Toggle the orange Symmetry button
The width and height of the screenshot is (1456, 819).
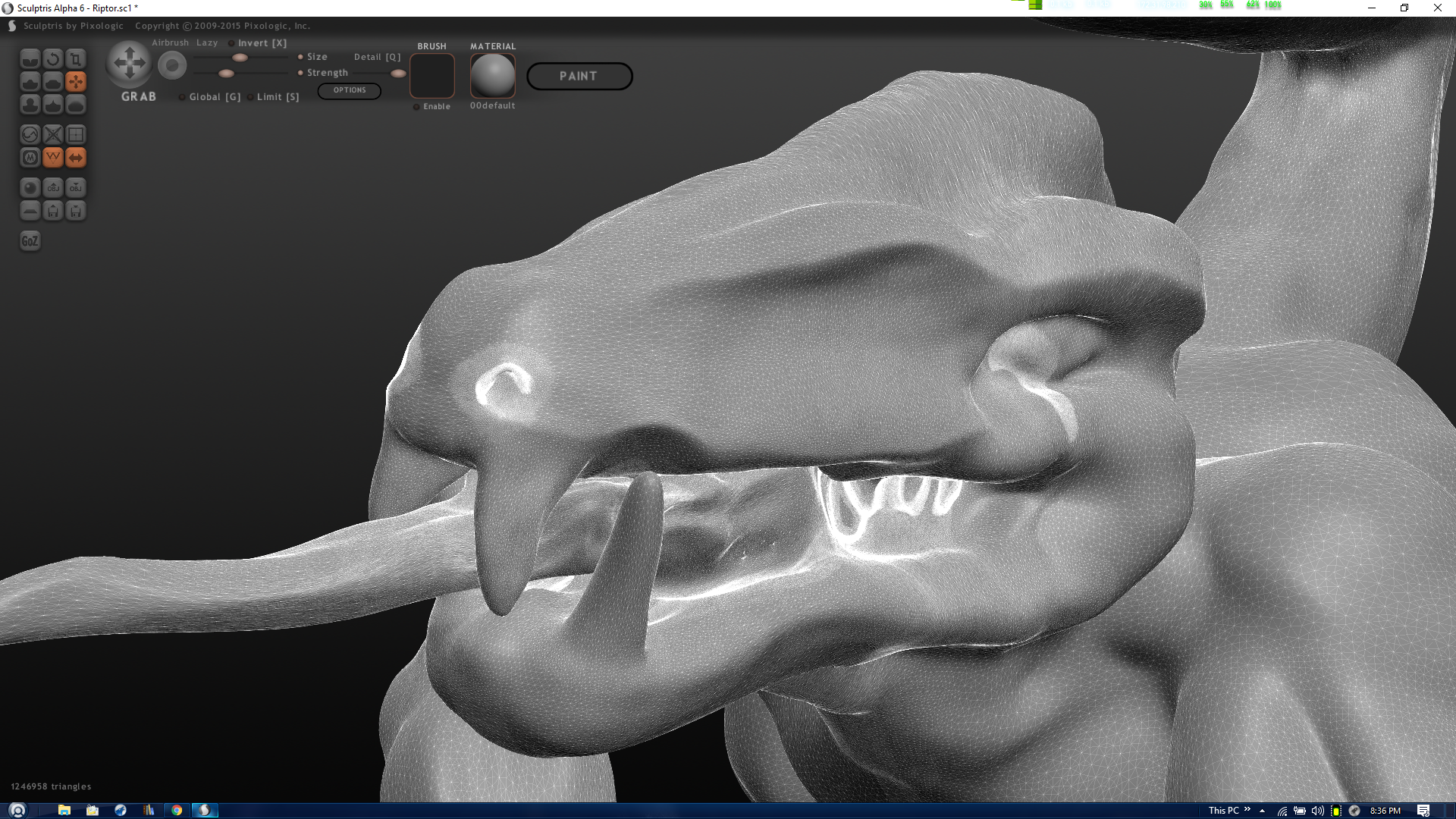click(x=76, y=157)
